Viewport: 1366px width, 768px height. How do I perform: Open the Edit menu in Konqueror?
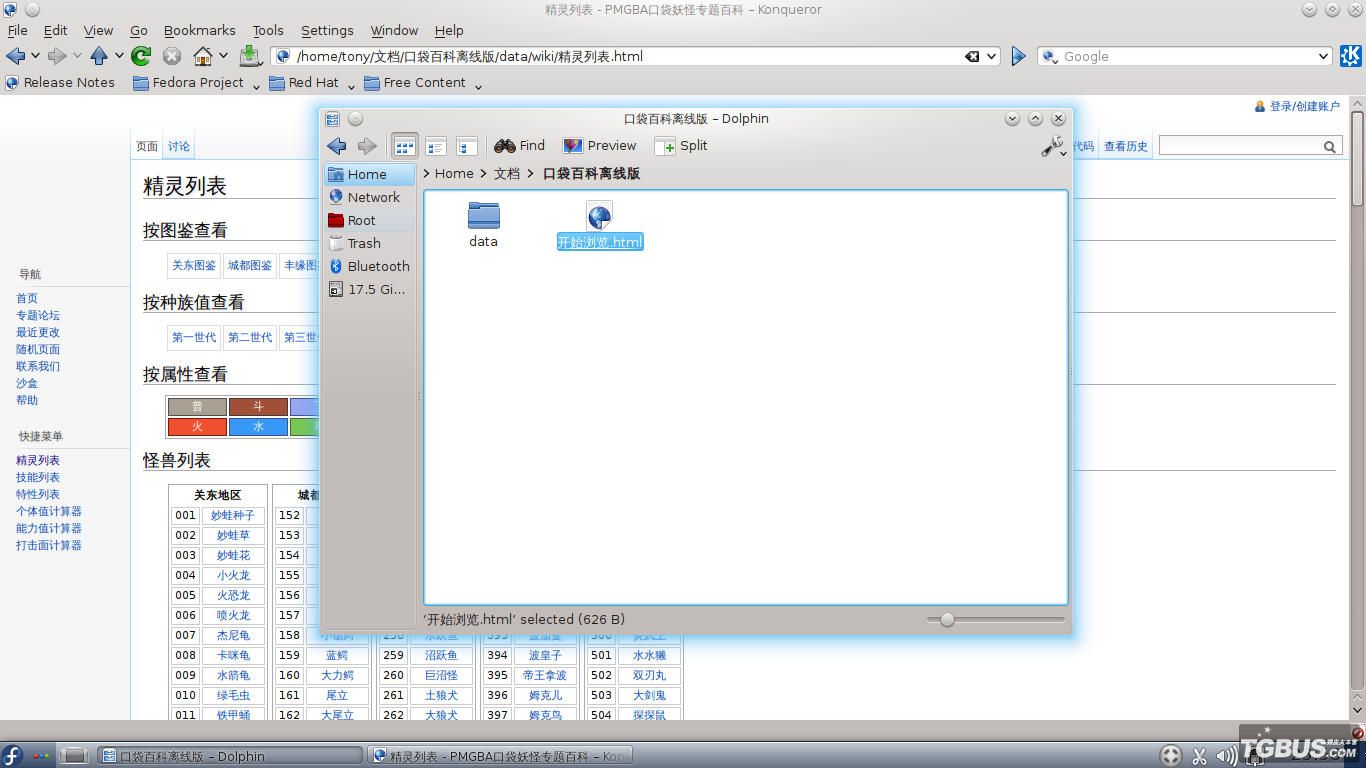click(56, 30)
